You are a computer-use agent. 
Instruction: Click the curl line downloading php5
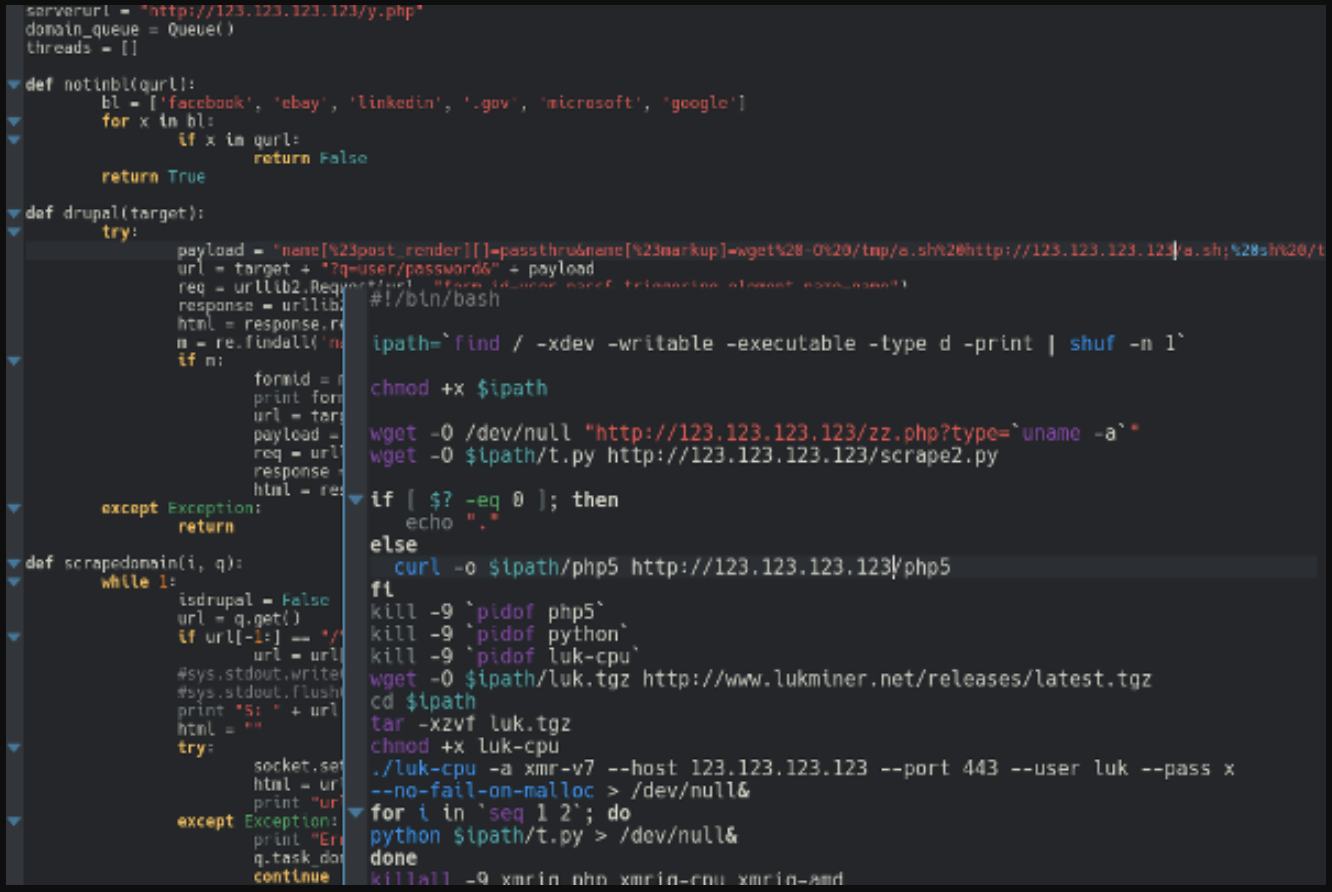[672, 567]
